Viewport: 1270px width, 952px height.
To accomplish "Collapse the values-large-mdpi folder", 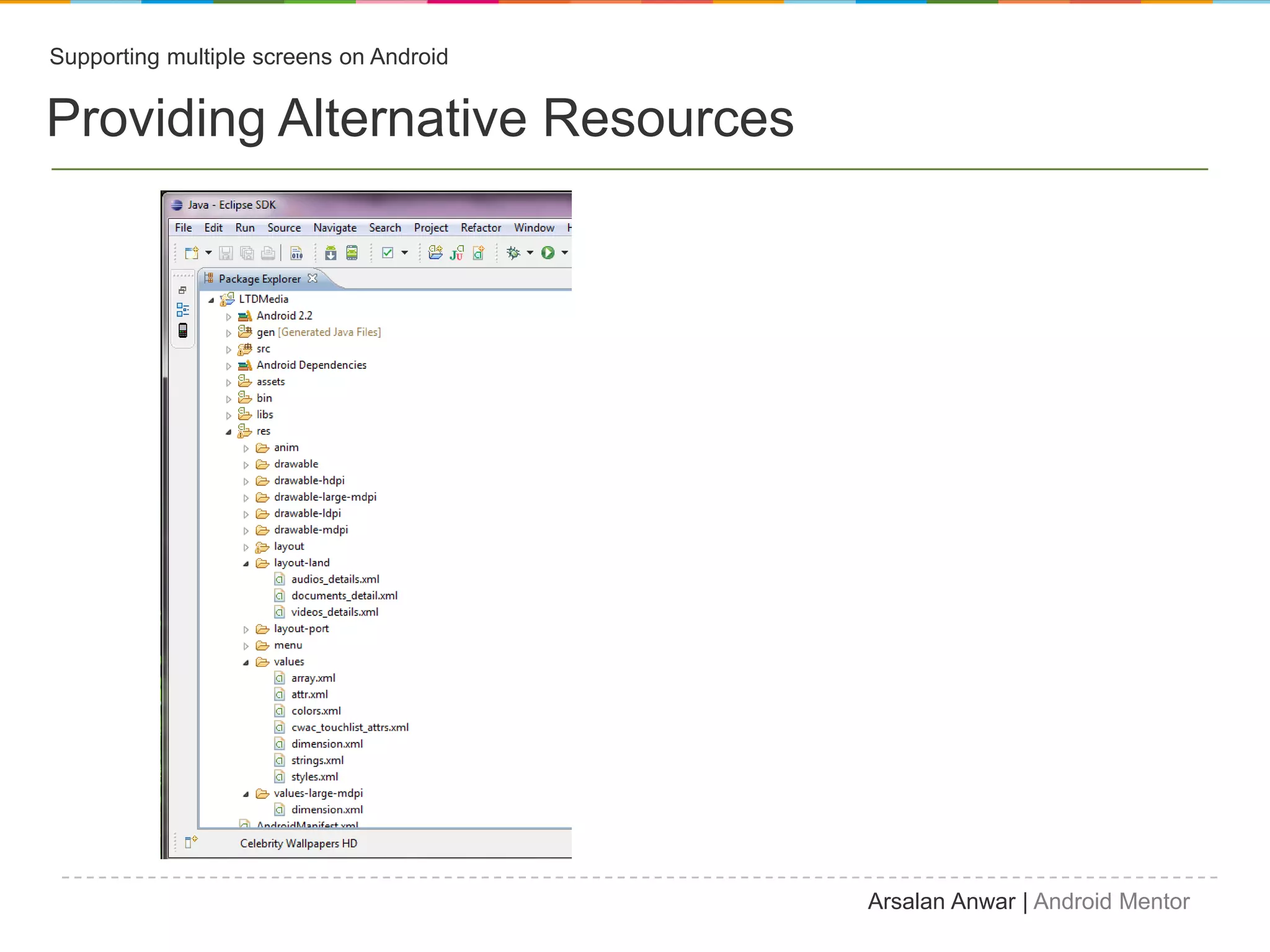I will pos(246,794).
